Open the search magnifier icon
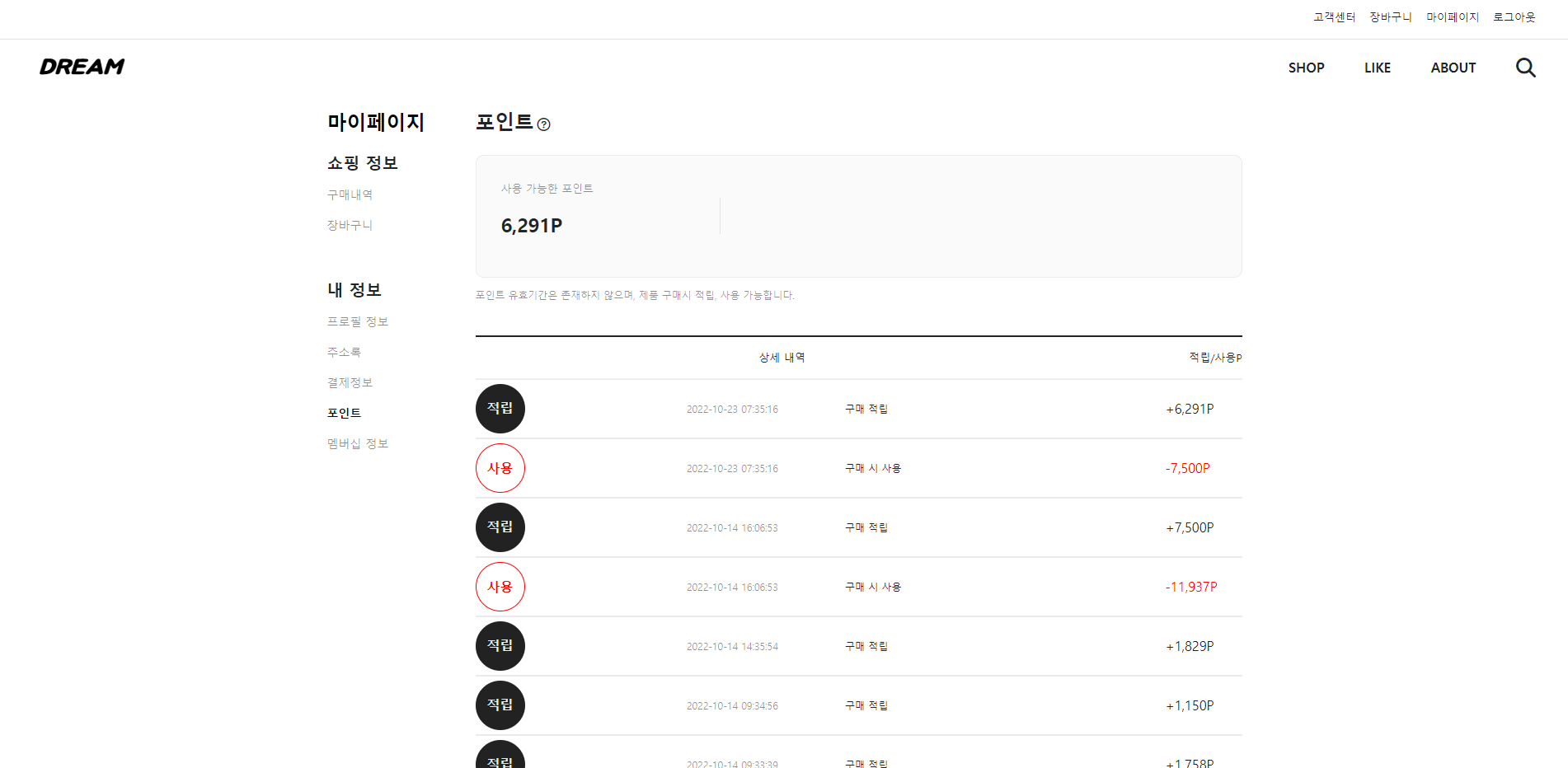The height and width of the screenshot is (768, 1568). pos(1525,68)
